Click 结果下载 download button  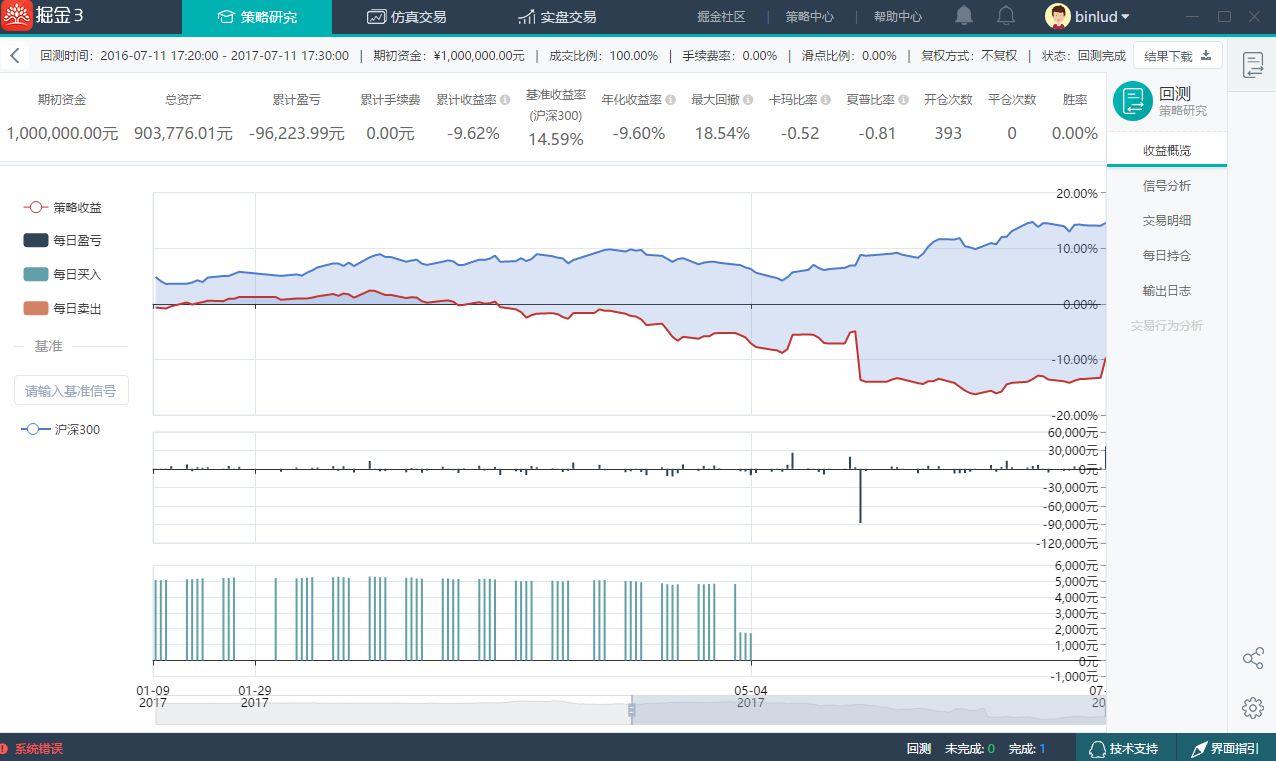(1177, 56)
